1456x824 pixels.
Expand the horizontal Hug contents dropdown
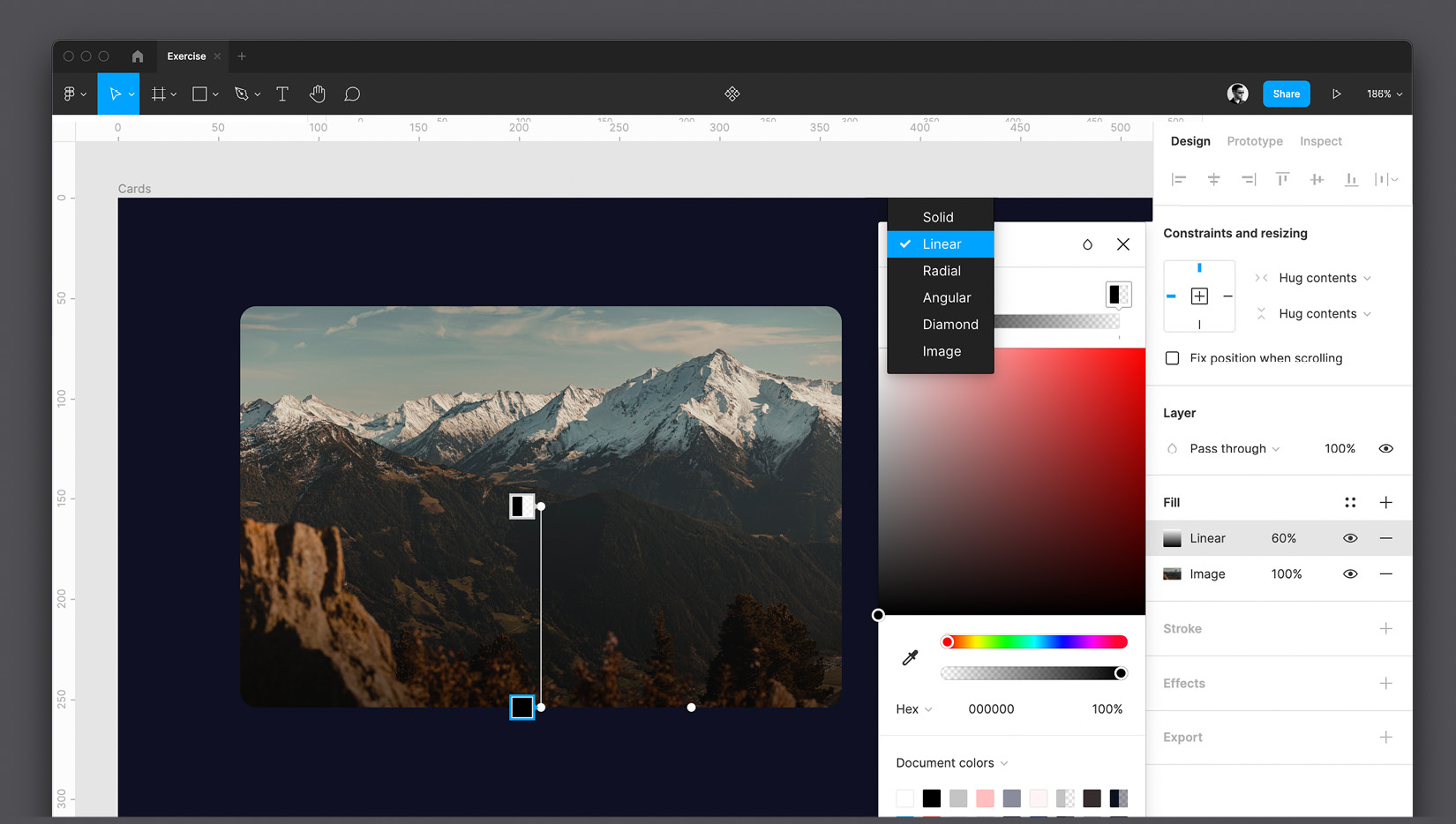click(x=1319, y=277)
